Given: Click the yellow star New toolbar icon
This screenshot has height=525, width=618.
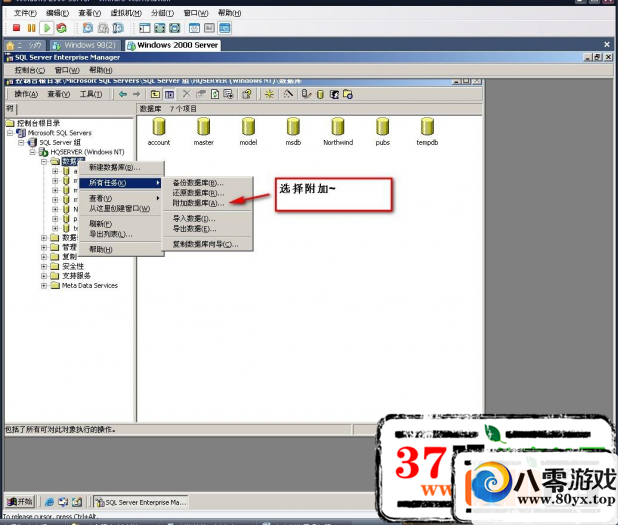Looking at the screenshot, I should 270,94.
